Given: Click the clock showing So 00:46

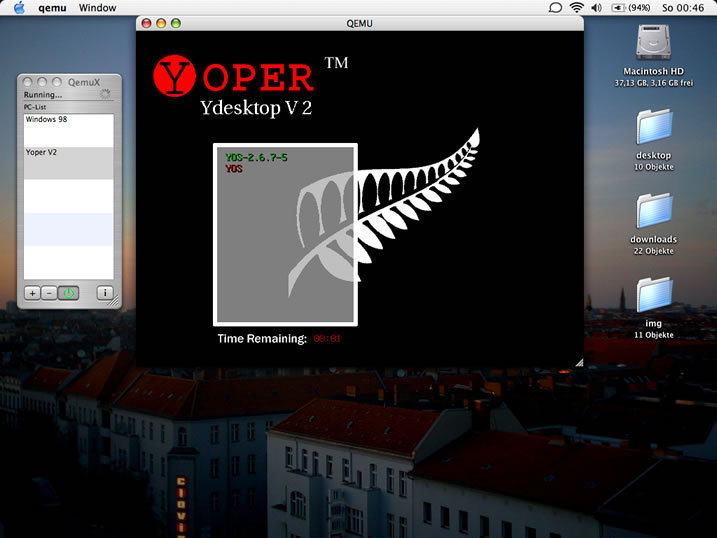Looking at the screenshot, I should 683,8.
